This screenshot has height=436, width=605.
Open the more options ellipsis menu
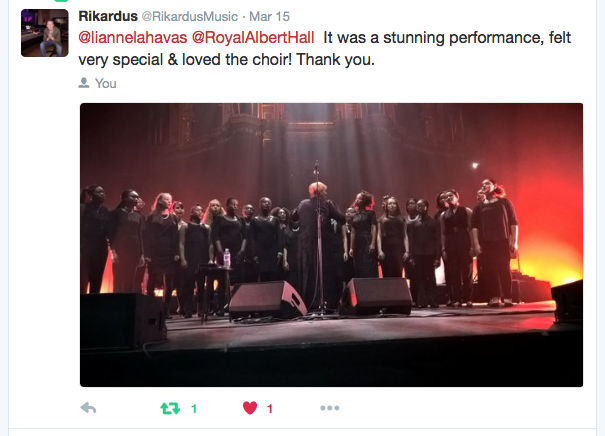coord(330,408)
